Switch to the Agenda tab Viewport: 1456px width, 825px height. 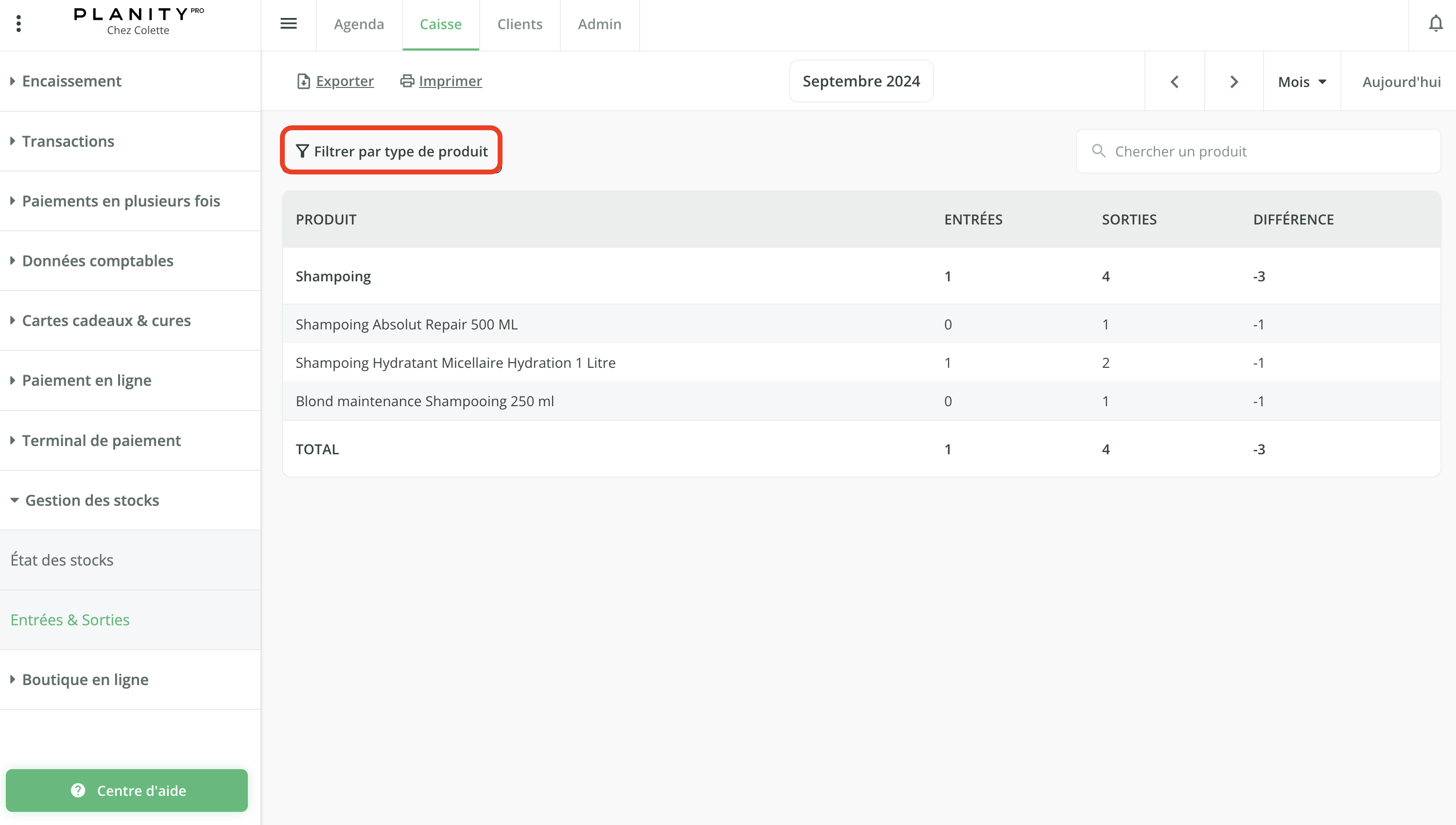[x=359, y=24]
